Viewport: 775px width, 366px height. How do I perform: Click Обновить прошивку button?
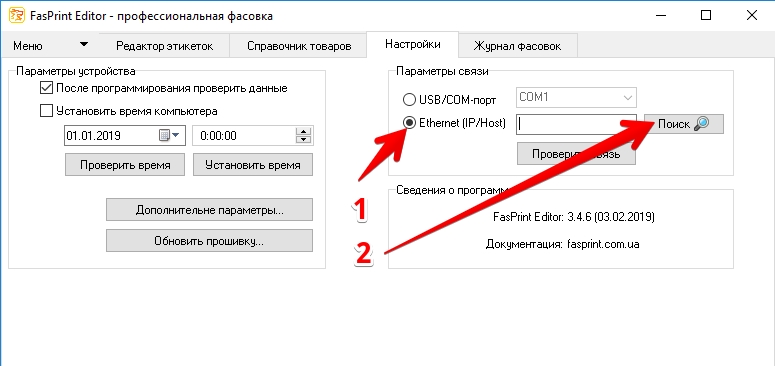[x=210, y=241]
